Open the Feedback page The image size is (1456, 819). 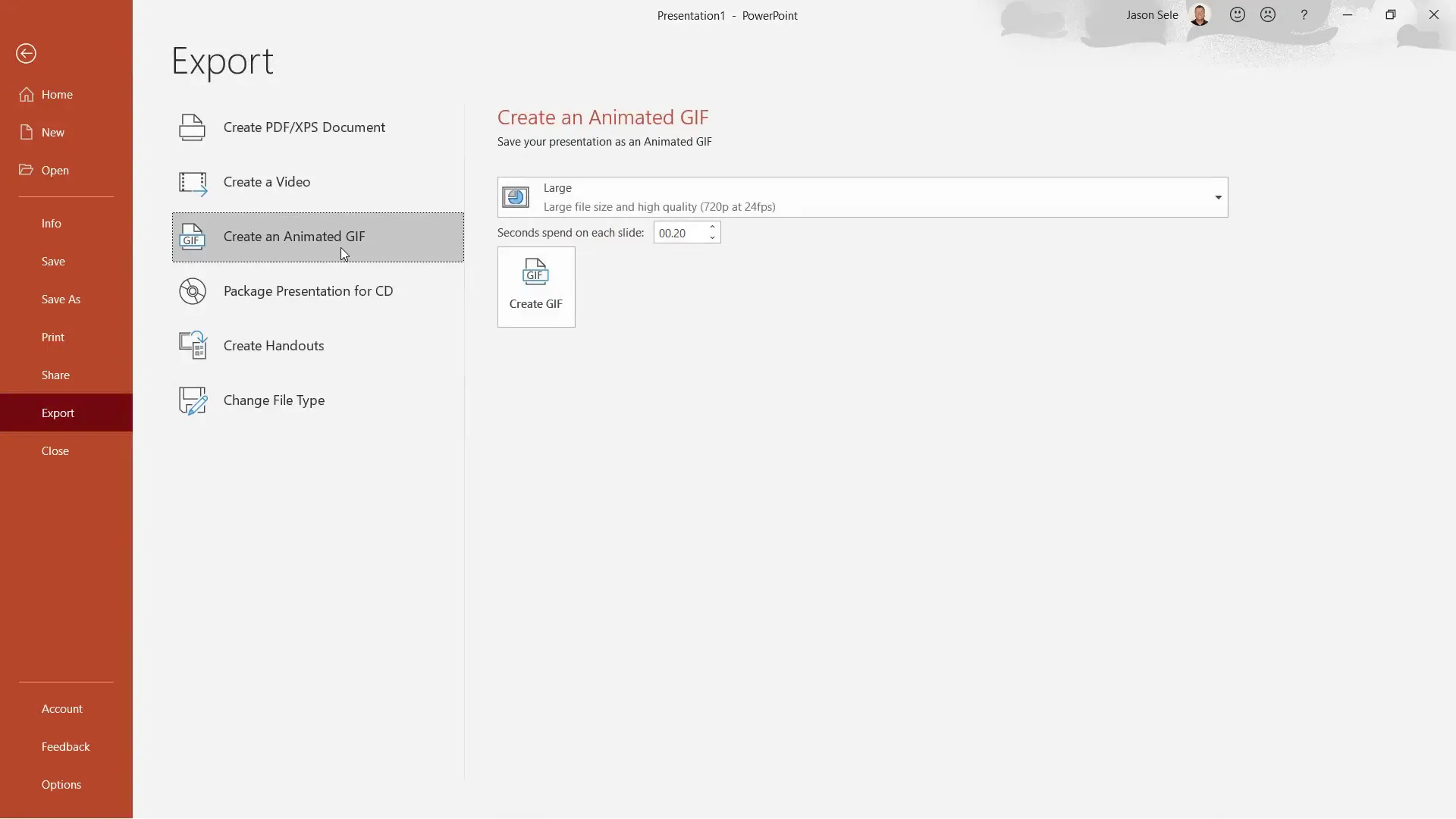pos(66,747)
